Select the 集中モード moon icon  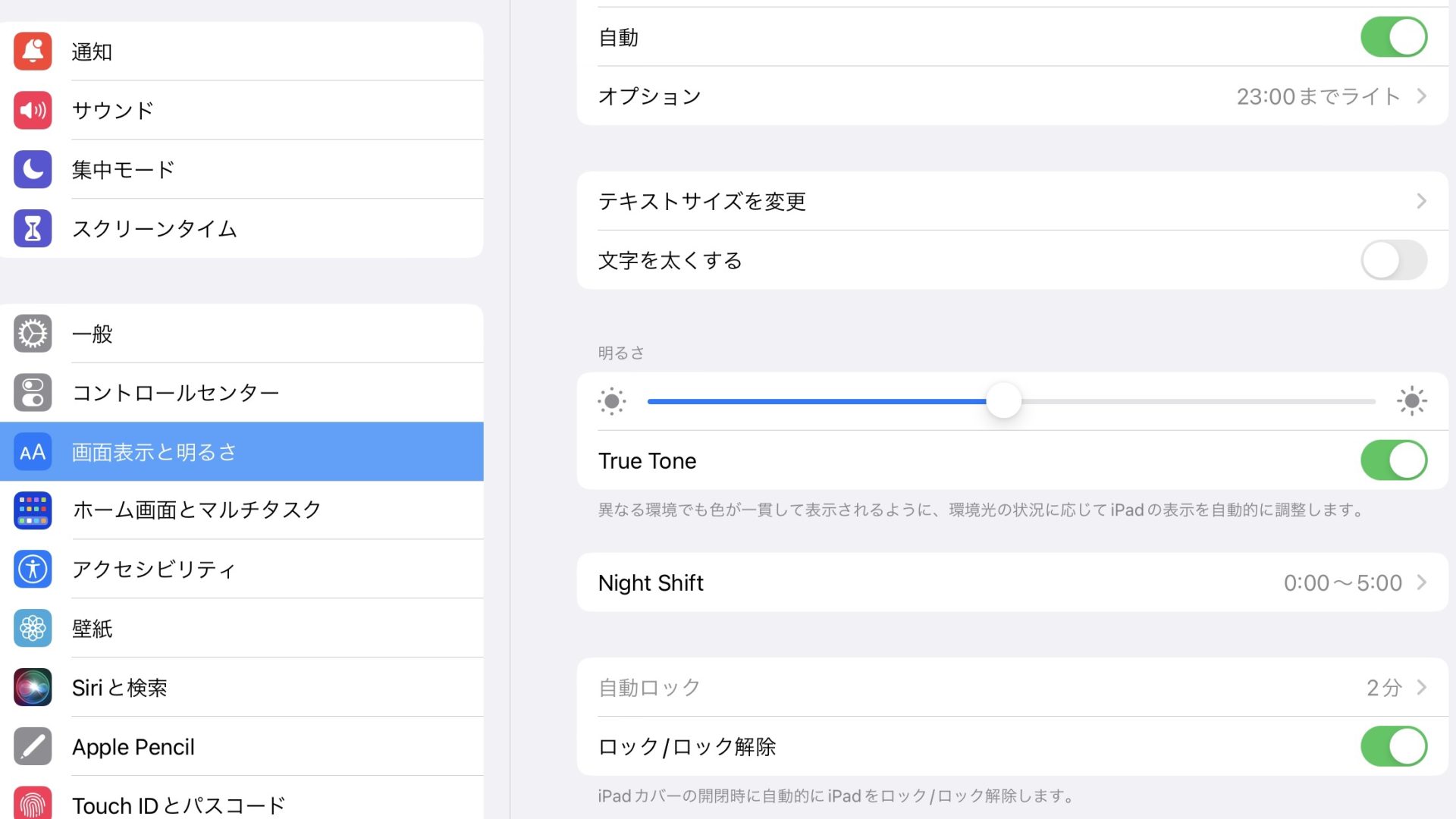pyautogui.click(x=33, y=169)
